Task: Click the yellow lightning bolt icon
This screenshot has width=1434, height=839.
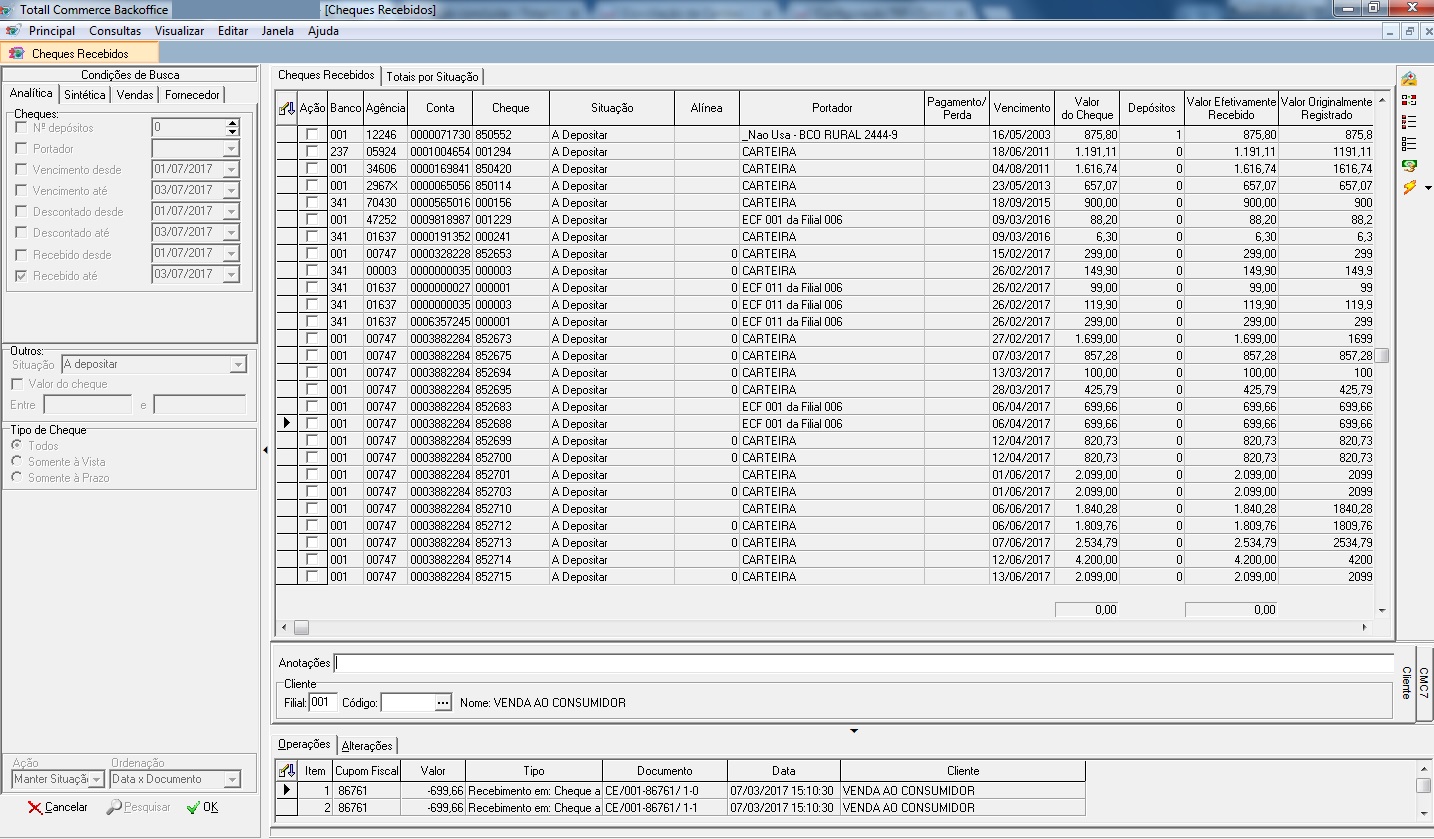Action: pyautogui.click(x=1409, y=187)
